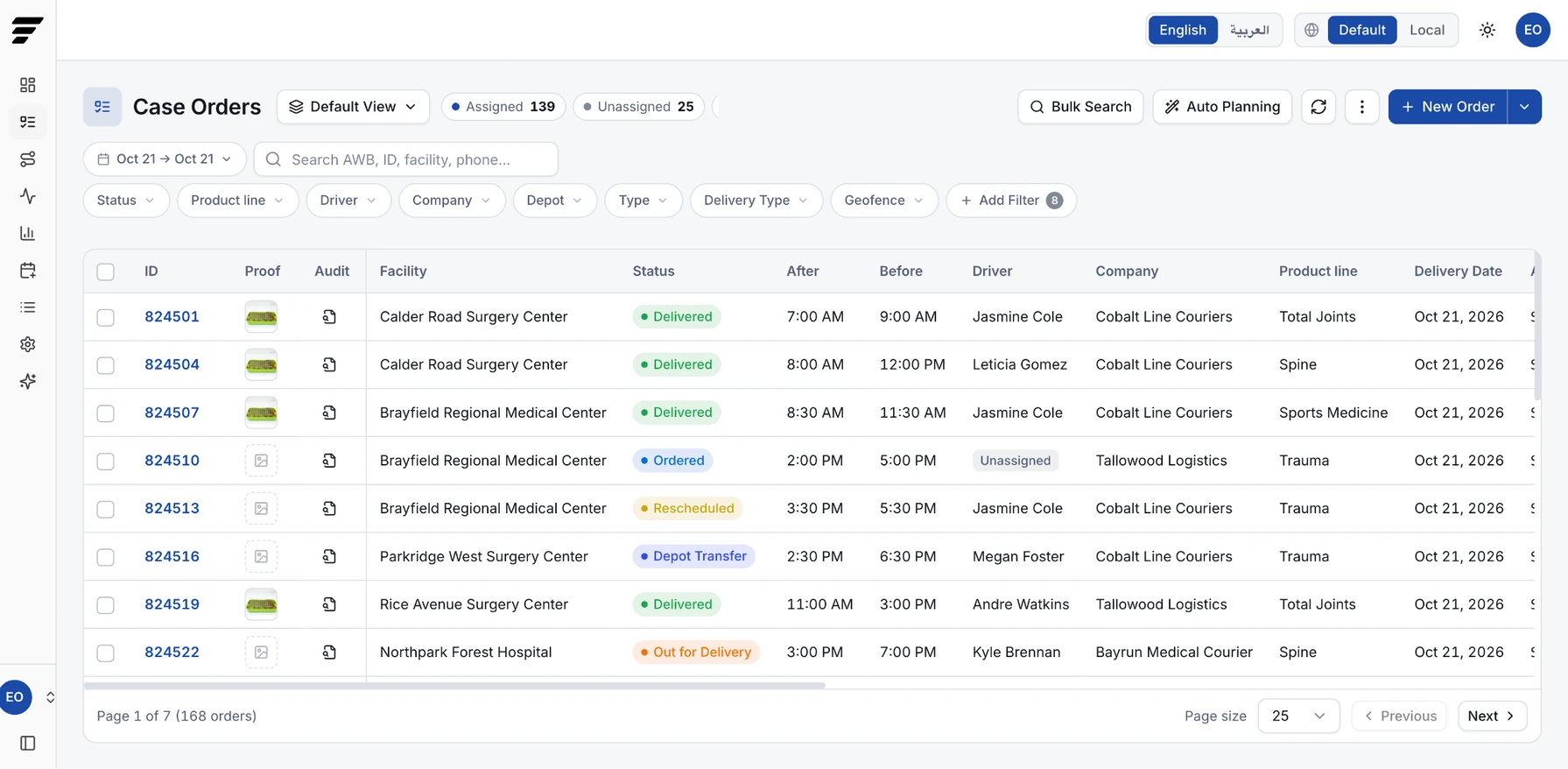
Task: Click the Auto Planning button
Action: [x=1222, y=107]
